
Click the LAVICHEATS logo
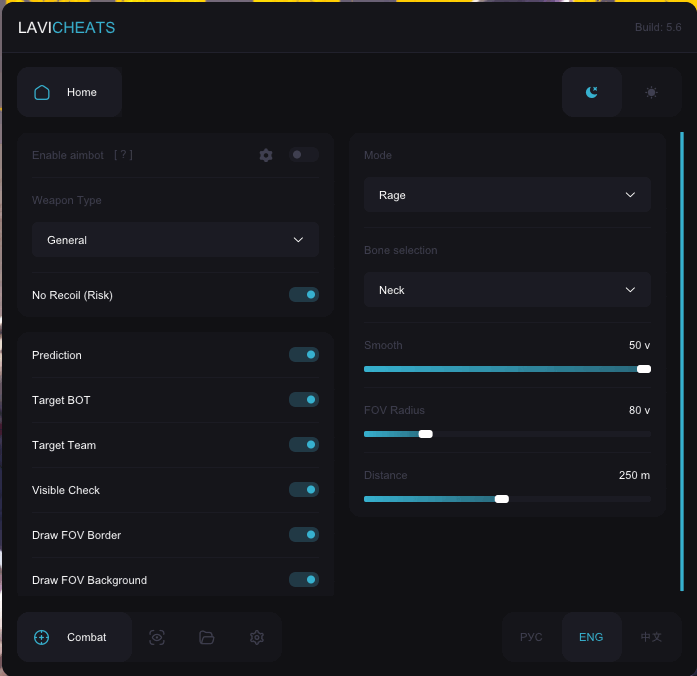(x=66, y=28)
